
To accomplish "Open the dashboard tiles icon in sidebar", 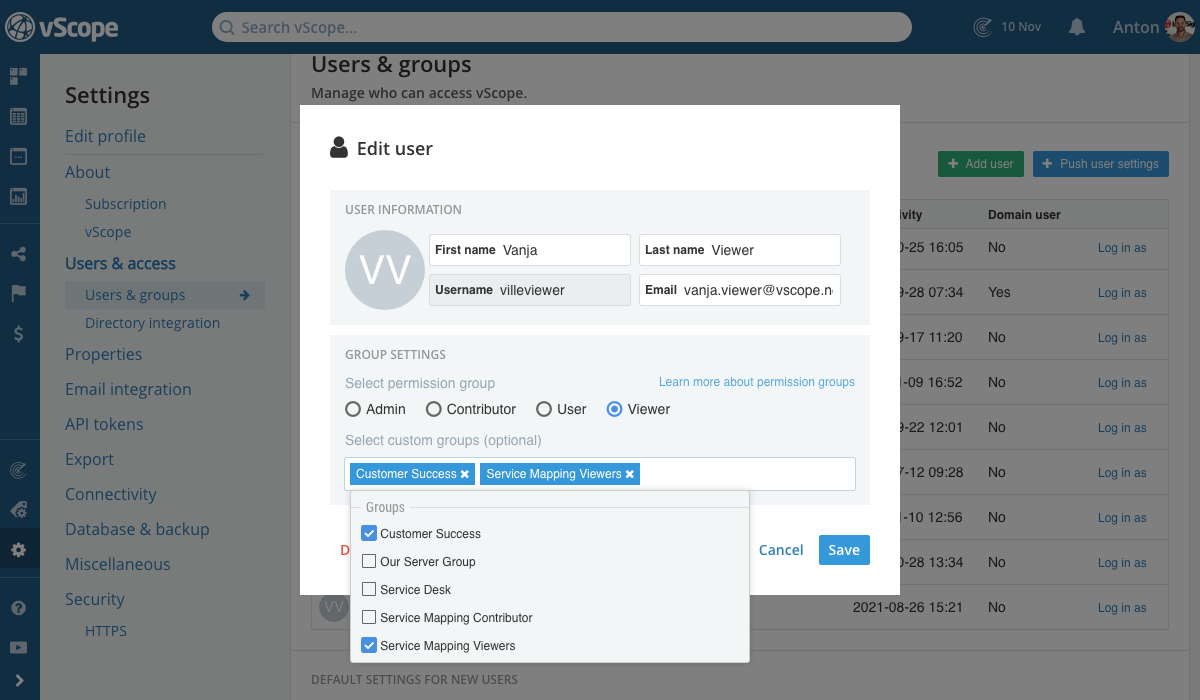I will [18, 76].
